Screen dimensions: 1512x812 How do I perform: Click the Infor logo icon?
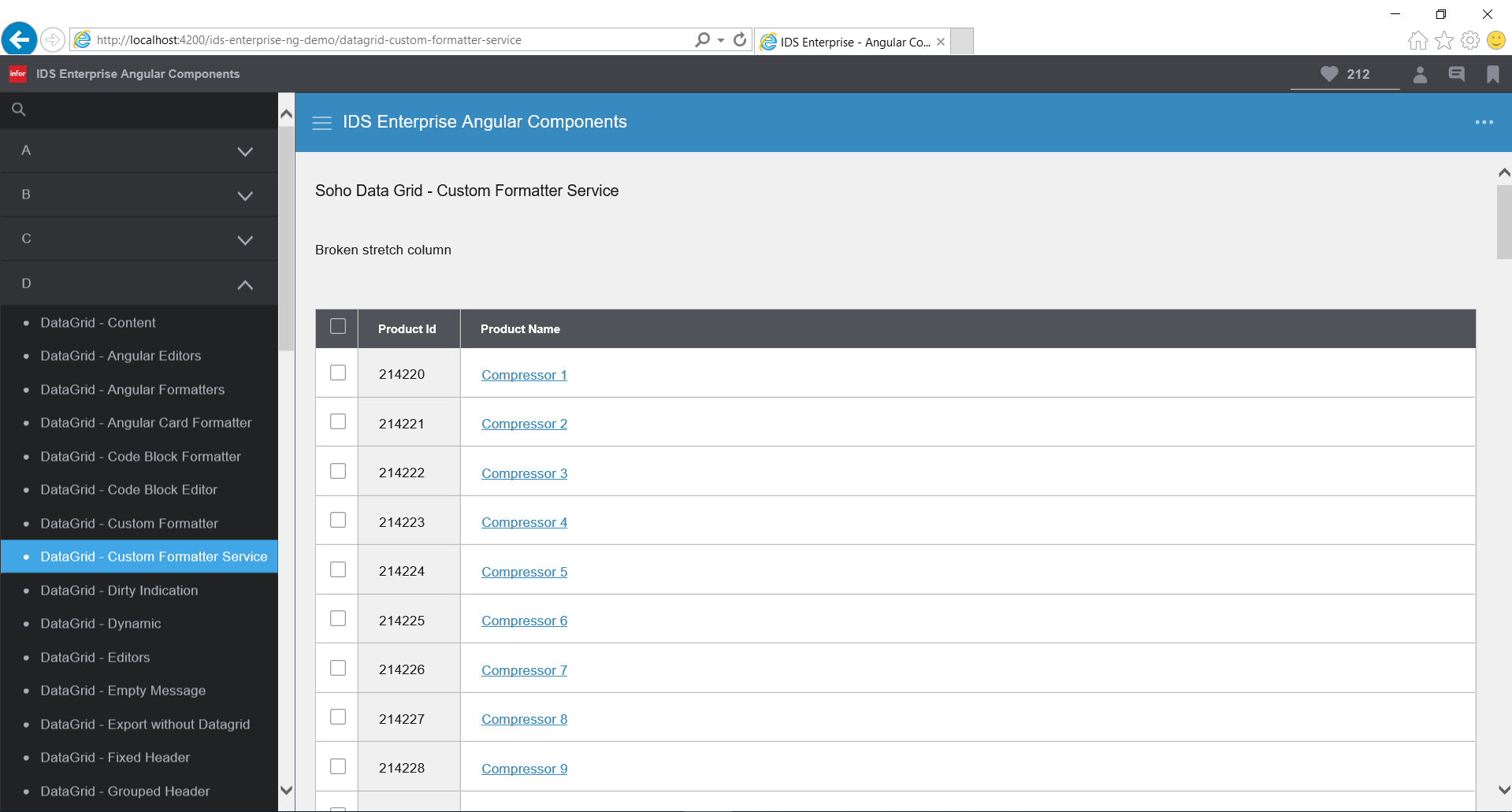(17, 74)
